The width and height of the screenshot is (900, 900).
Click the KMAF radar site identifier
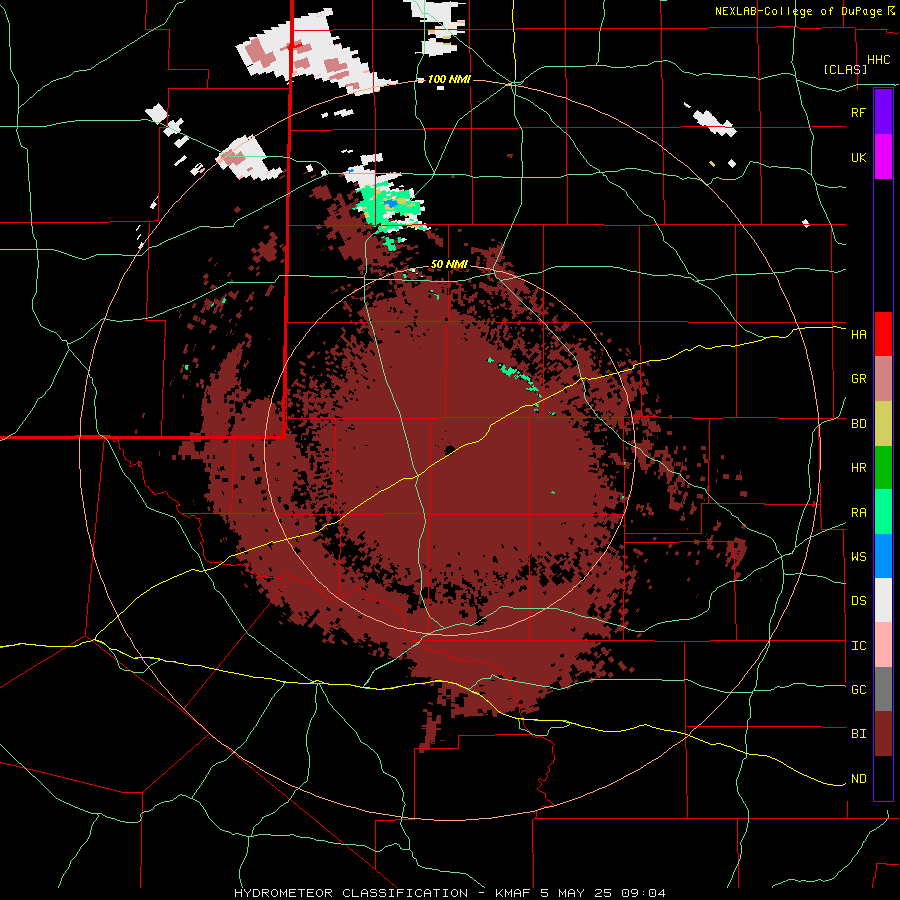tap(514, 893)
